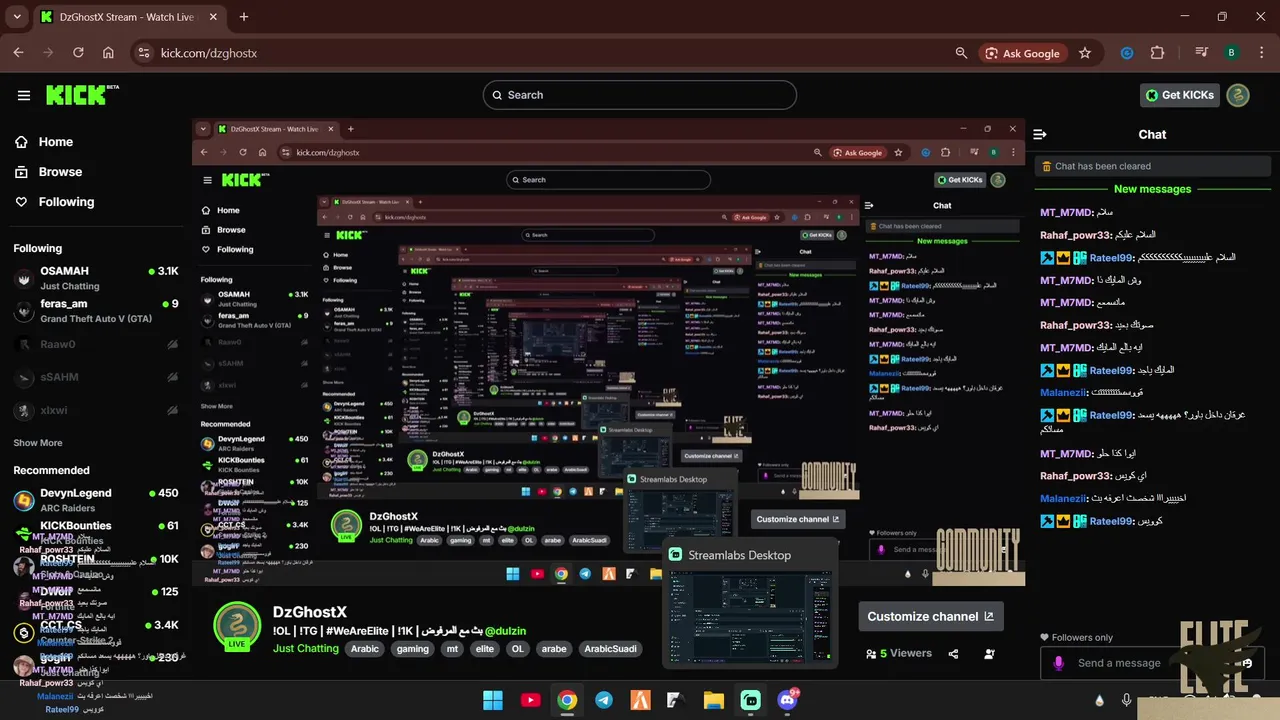Select offline channel sSAHM in Following
Viewport: 1280px width, 720px height.
pos(96,377)
